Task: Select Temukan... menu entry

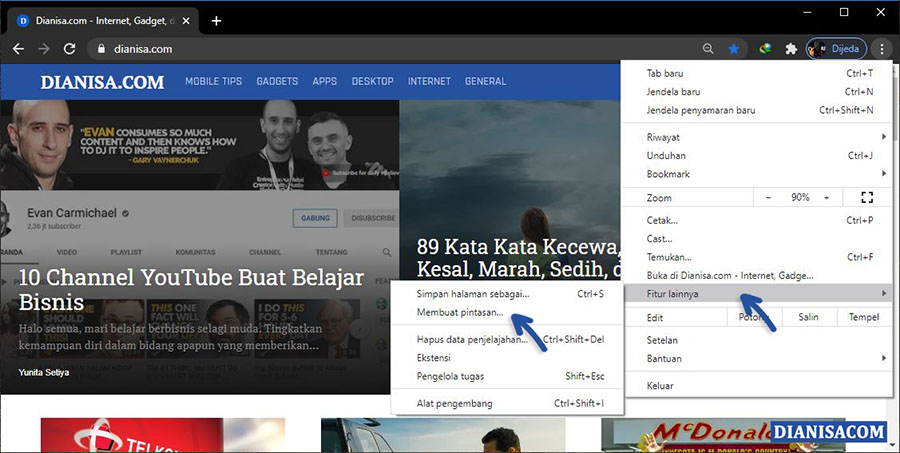Action: pyautogui.click(x=757, y=257)
